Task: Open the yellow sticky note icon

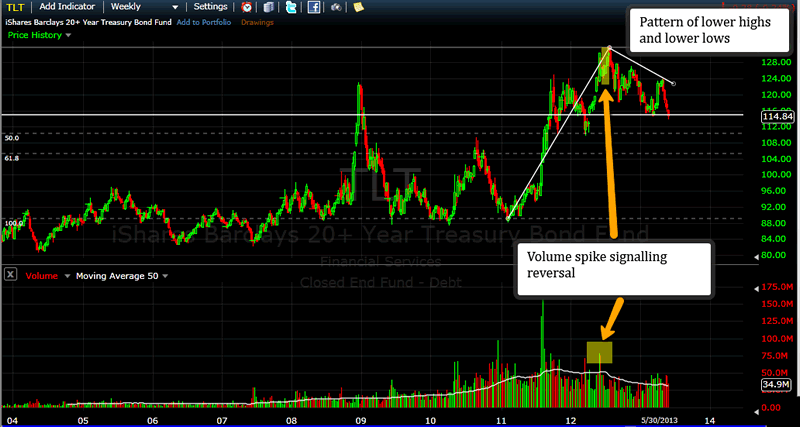Action: coord(357,7)
